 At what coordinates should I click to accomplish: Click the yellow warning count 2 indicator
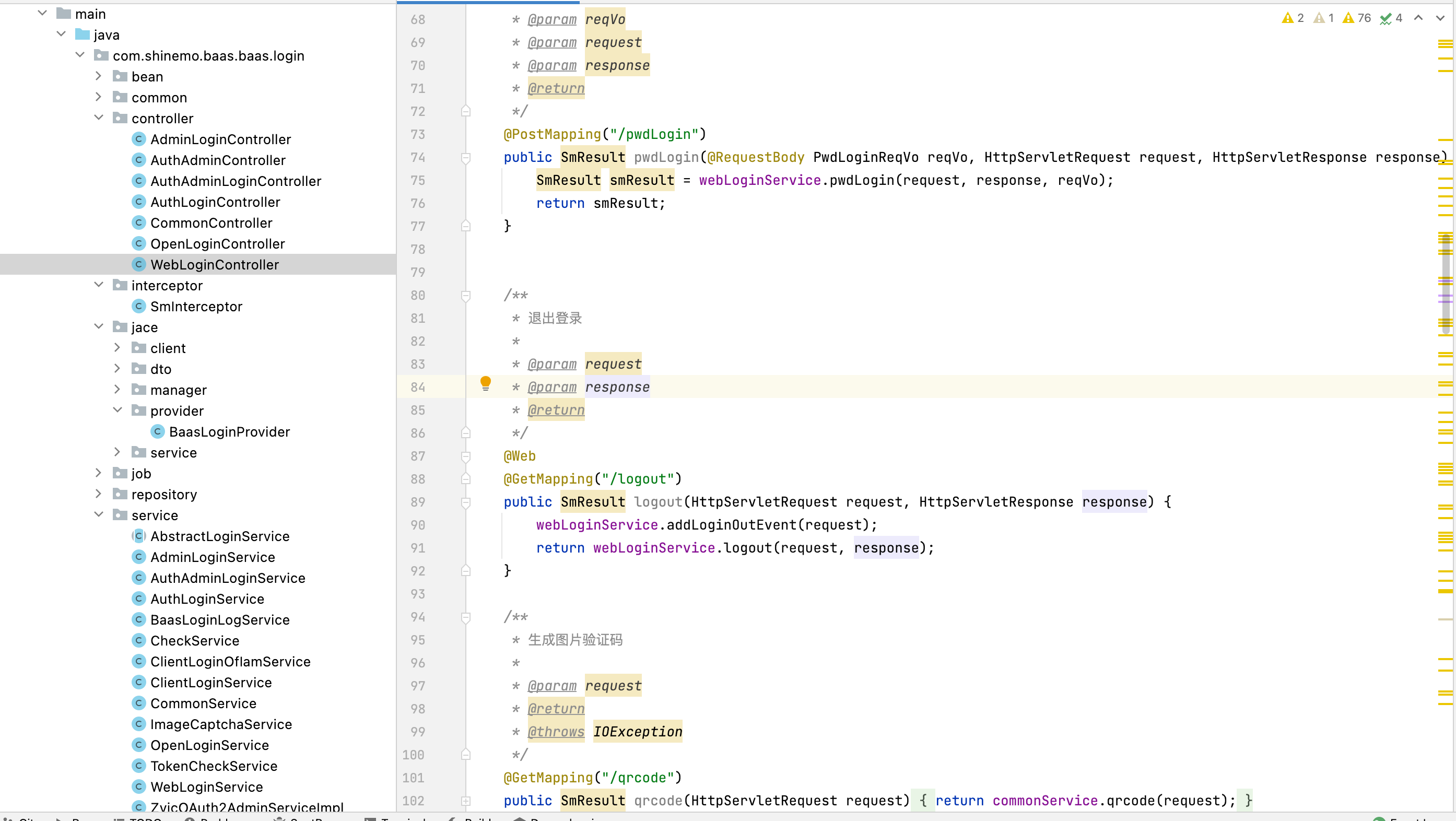[x=1293, y=18]
